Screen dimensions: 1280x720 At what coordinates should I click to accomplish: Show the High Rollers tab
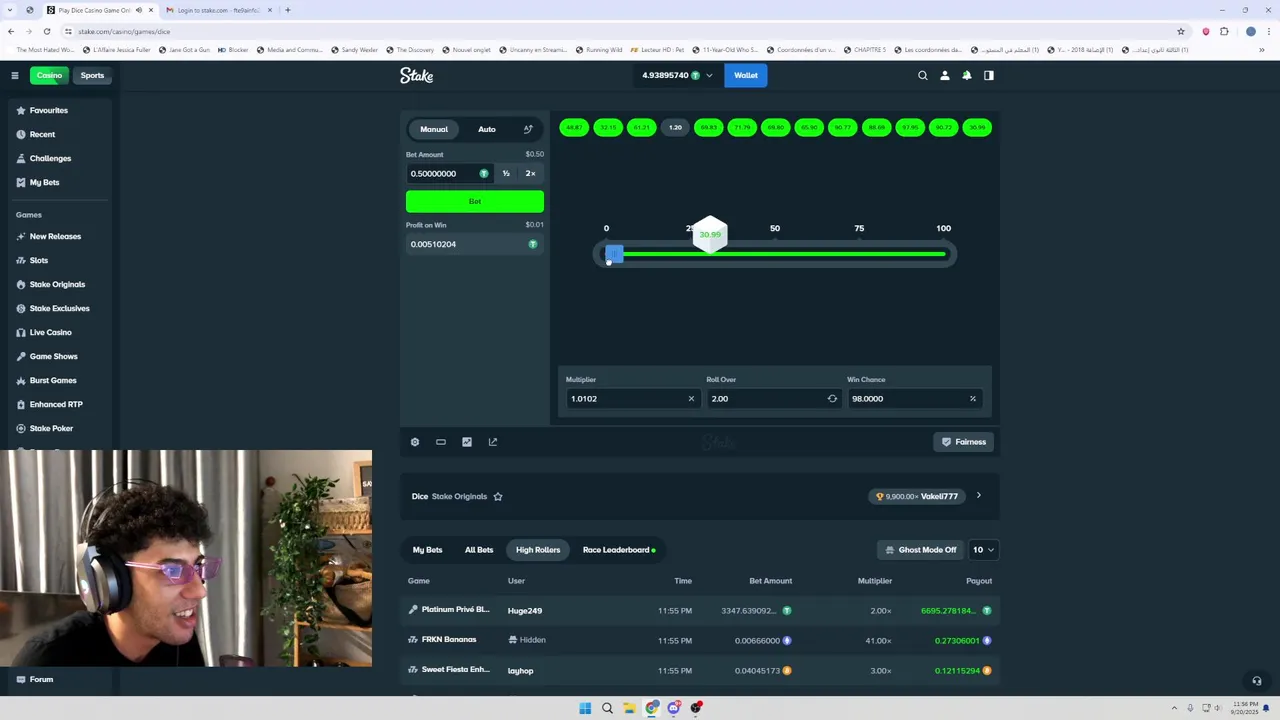(538, 550)
